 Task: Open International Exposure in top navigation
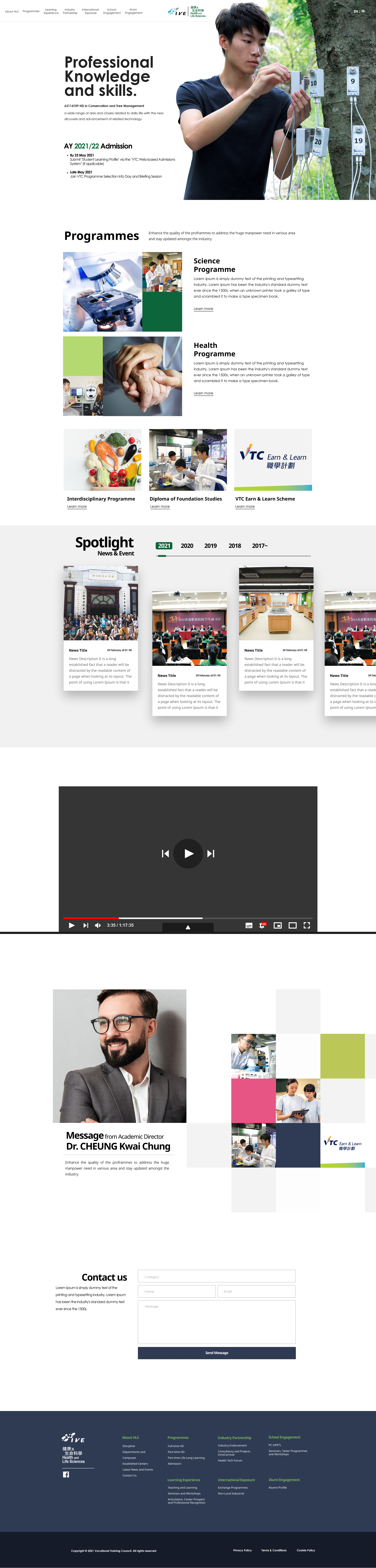pos(91,11)
